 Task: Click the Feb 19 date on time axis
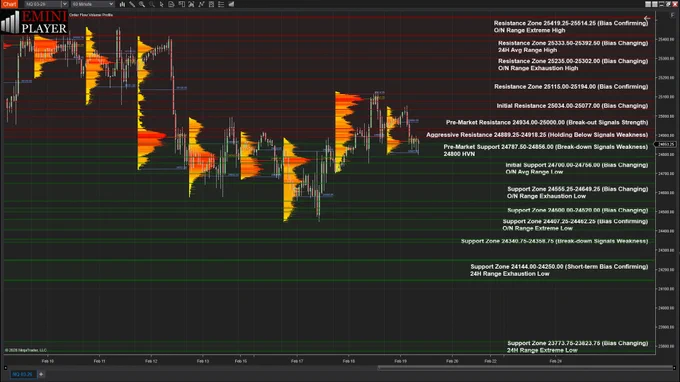[x=400, y=361]
